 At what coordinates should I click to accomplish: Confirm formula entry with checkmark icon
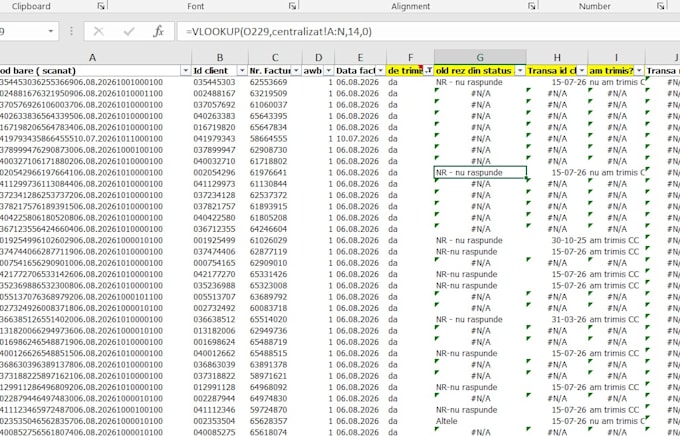click(x=129, y=31)
